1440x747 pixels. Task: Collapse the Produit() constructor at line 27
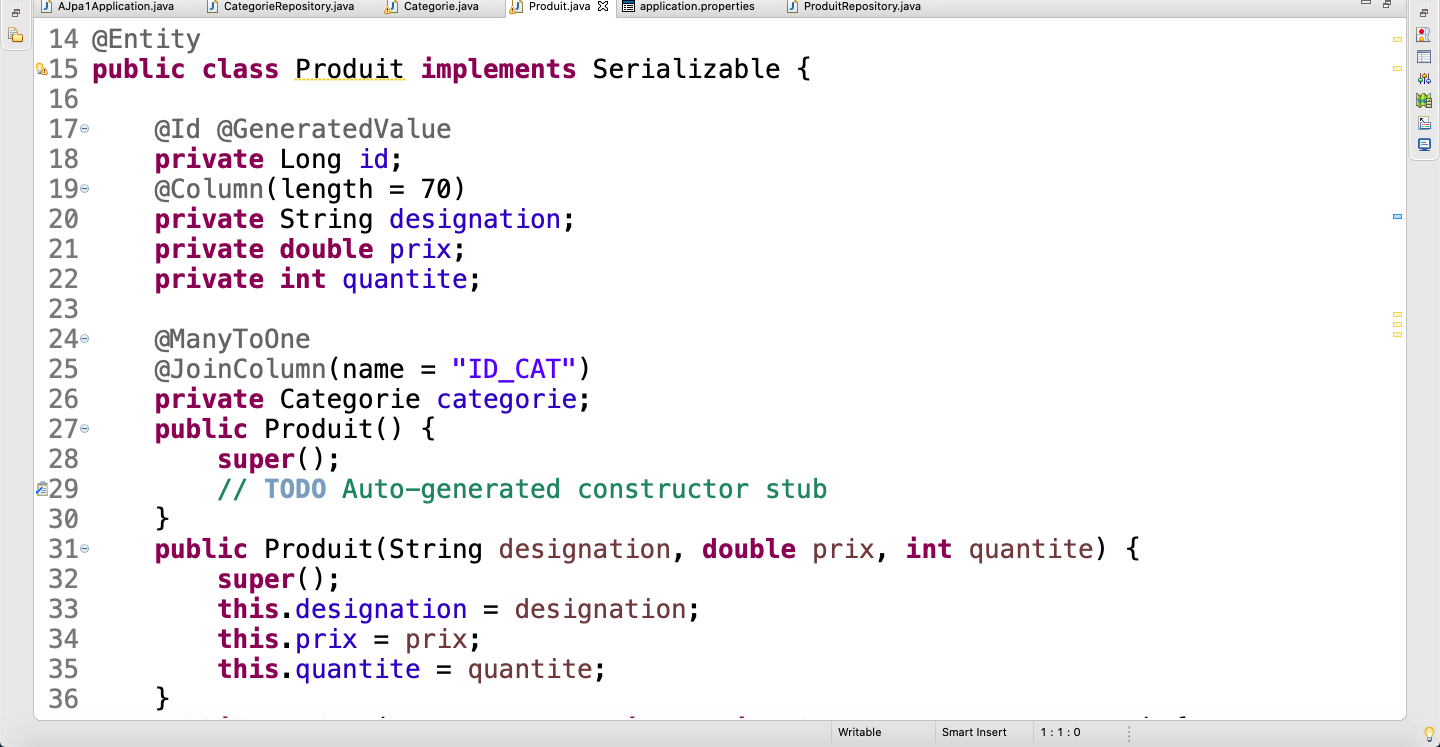(x=84, y=428)
